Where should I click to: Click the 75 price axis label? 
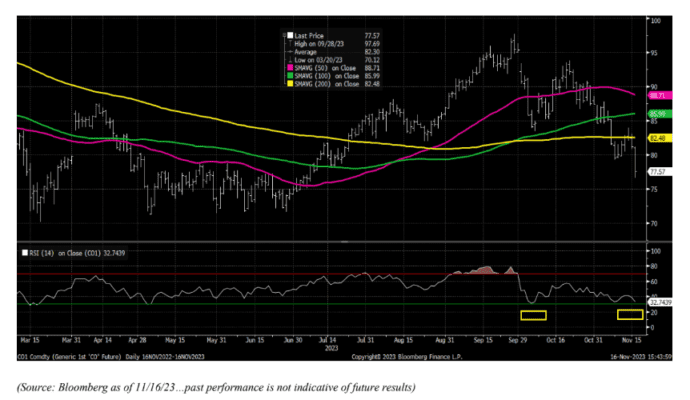[654, 189]
